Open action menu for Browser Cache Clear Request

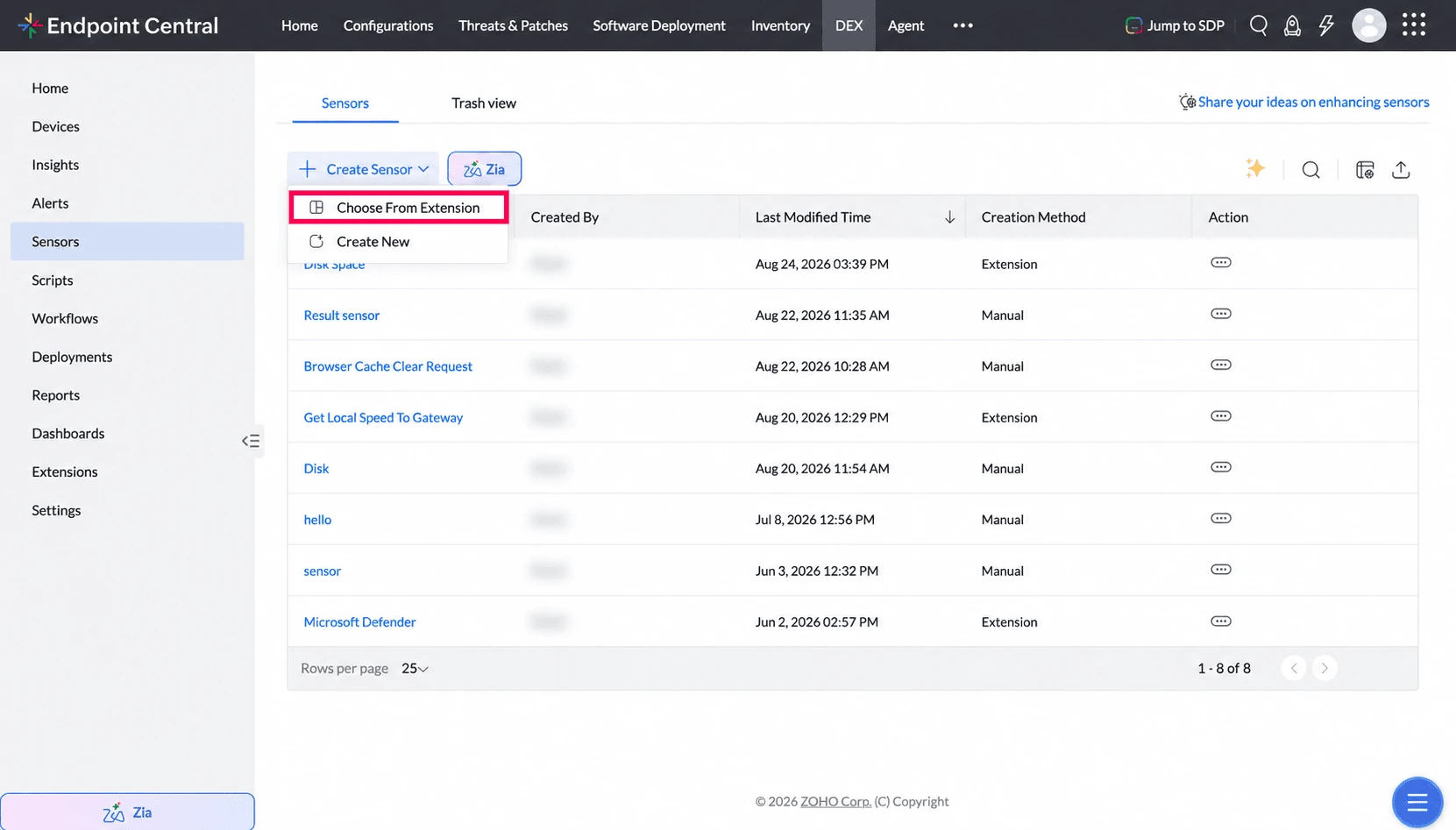tap(1220, 365)
